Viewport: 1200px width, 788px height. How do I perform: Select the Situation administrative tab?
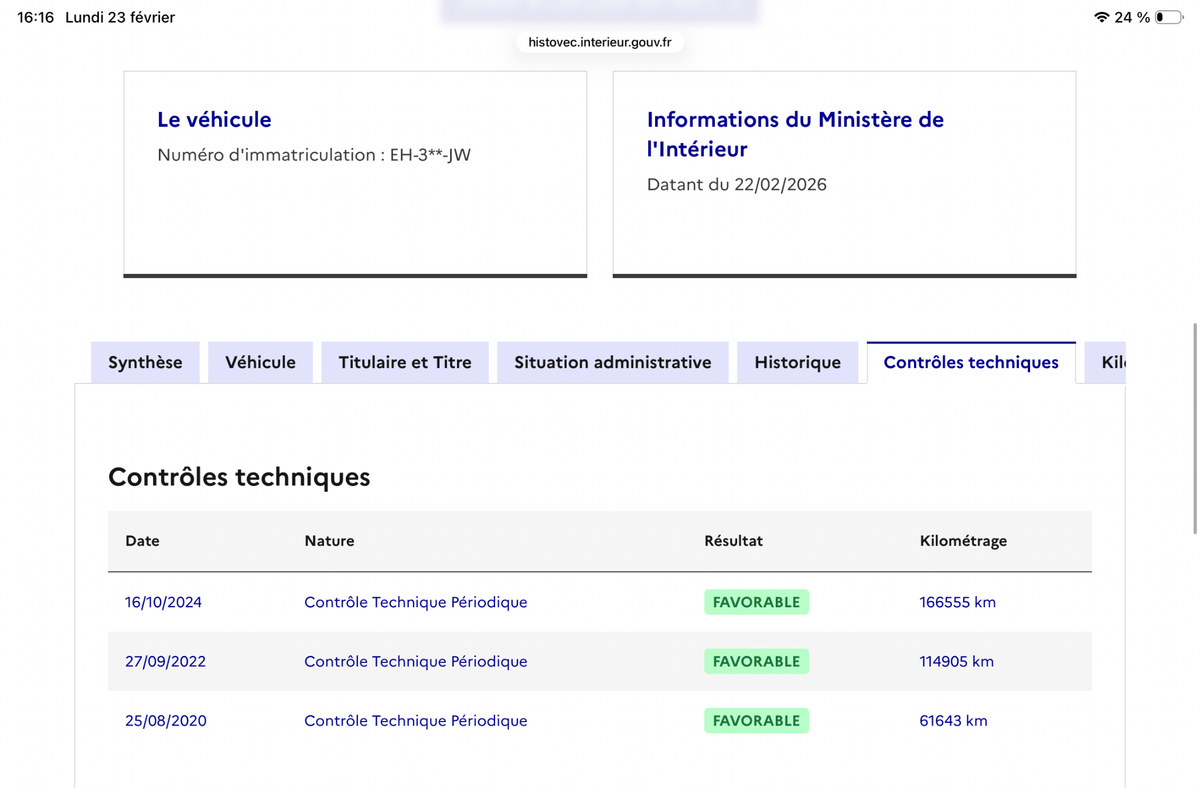pos(613,362)
